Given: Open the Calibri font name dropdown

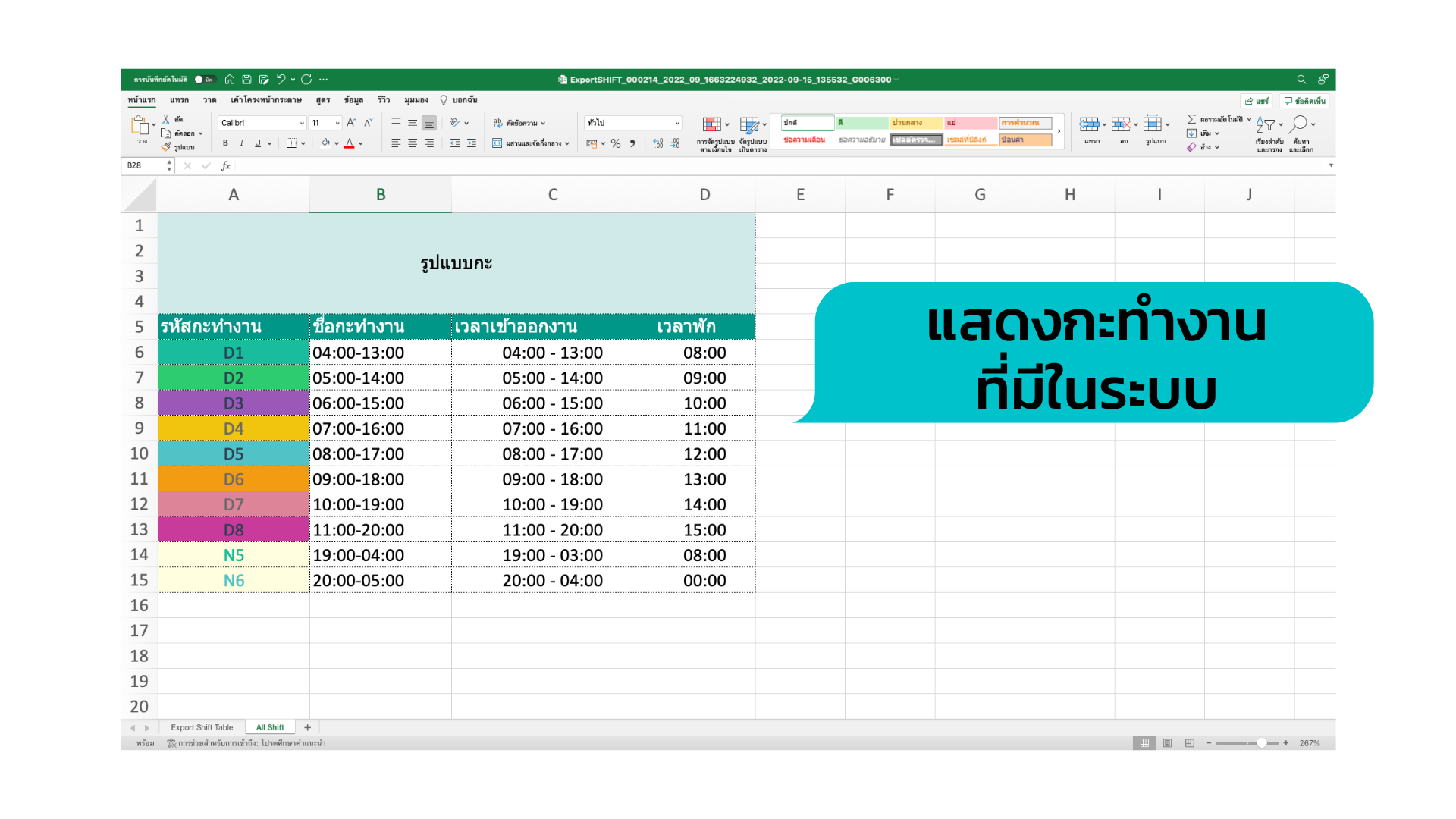Looking at the screenshot, I should [x=301, y=123].
